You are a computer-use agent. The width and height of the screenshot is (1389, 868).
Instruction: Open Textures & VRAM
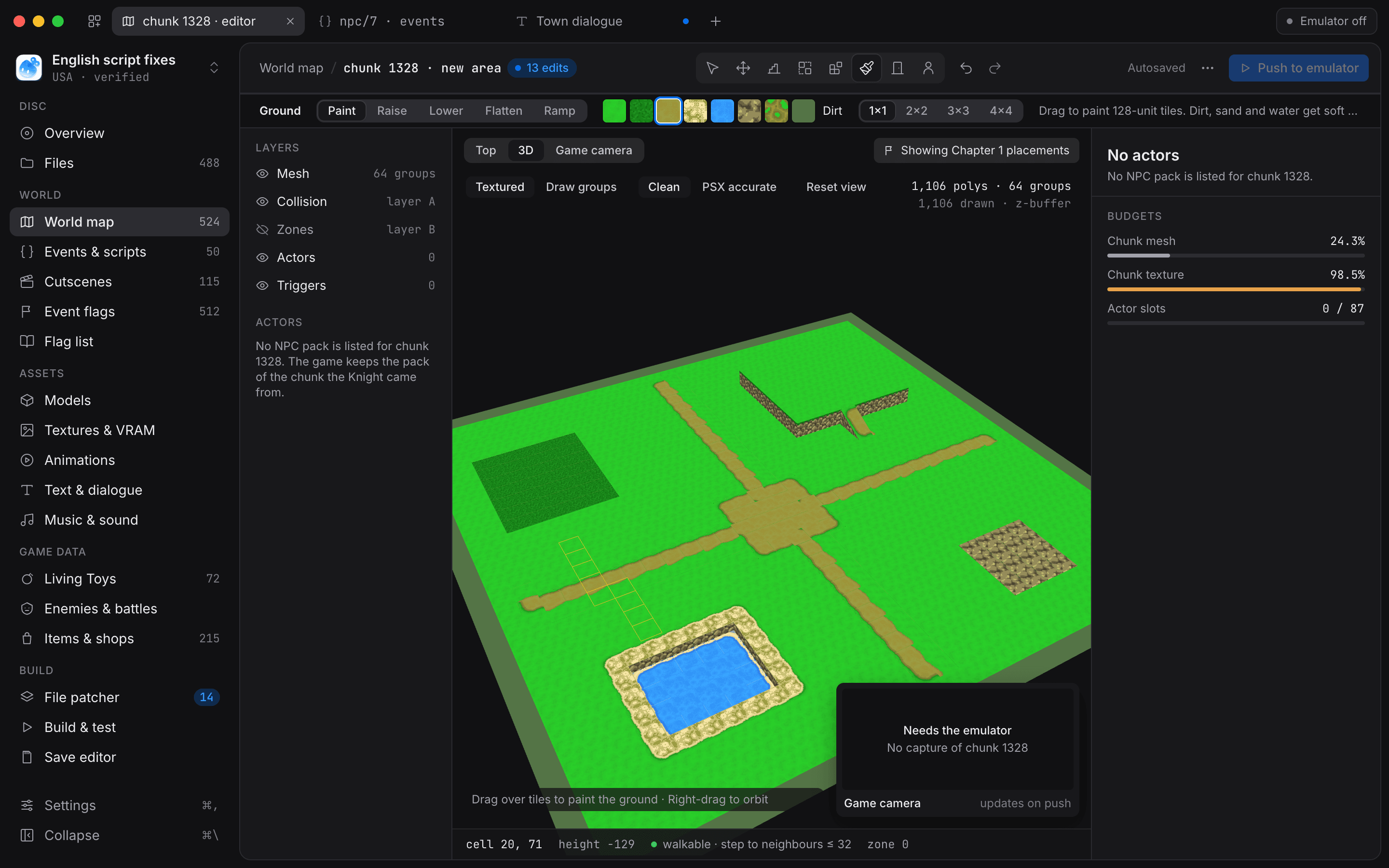(x=120, y=430)
